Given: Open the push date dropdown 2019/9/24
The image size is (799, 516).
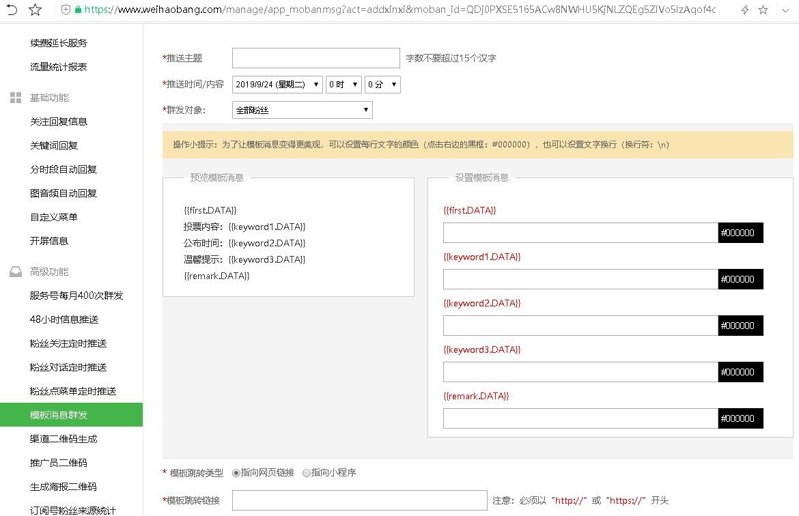Looking at the screenshot, I should (277, 85).
